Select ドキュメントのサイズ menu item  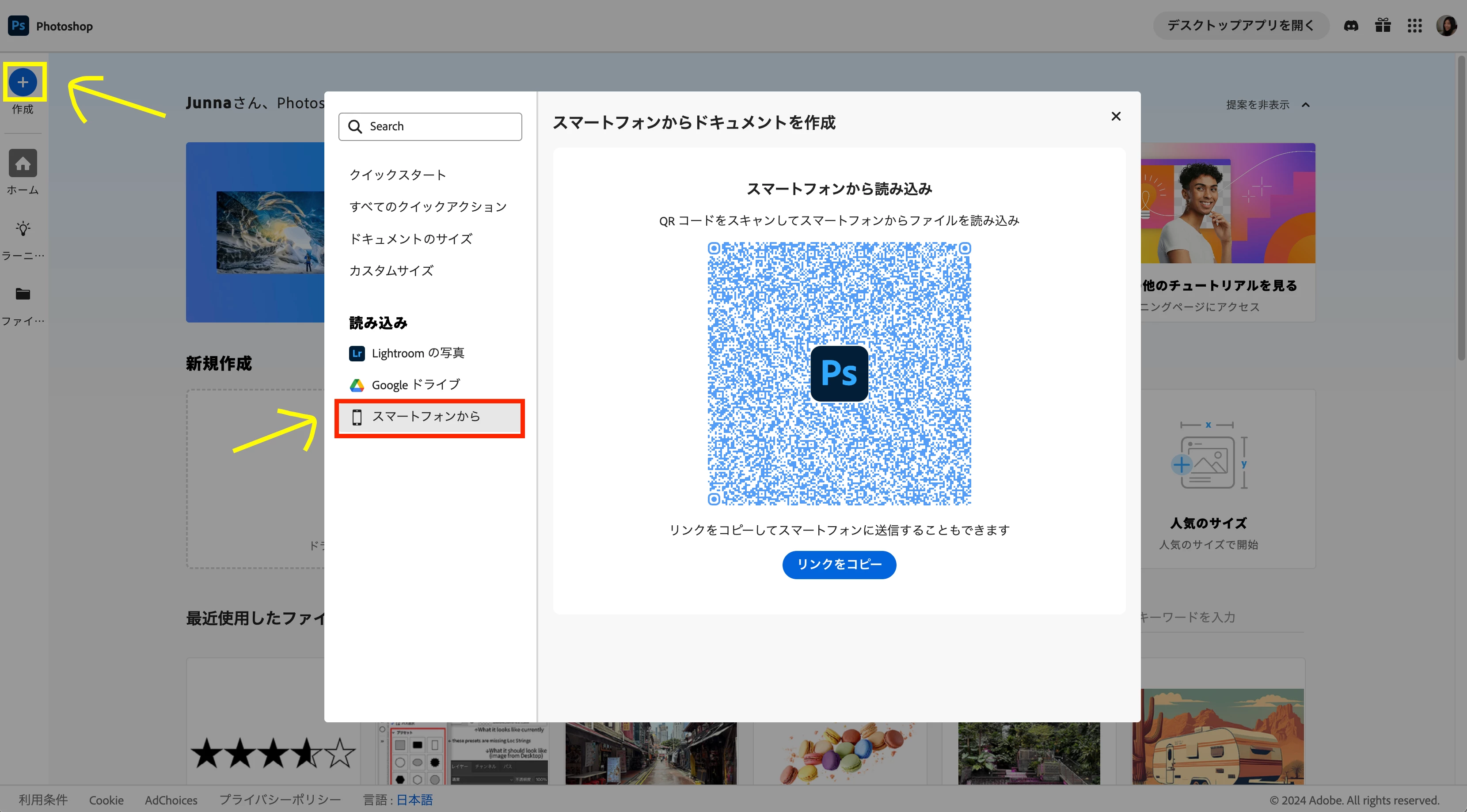[410, 239]
